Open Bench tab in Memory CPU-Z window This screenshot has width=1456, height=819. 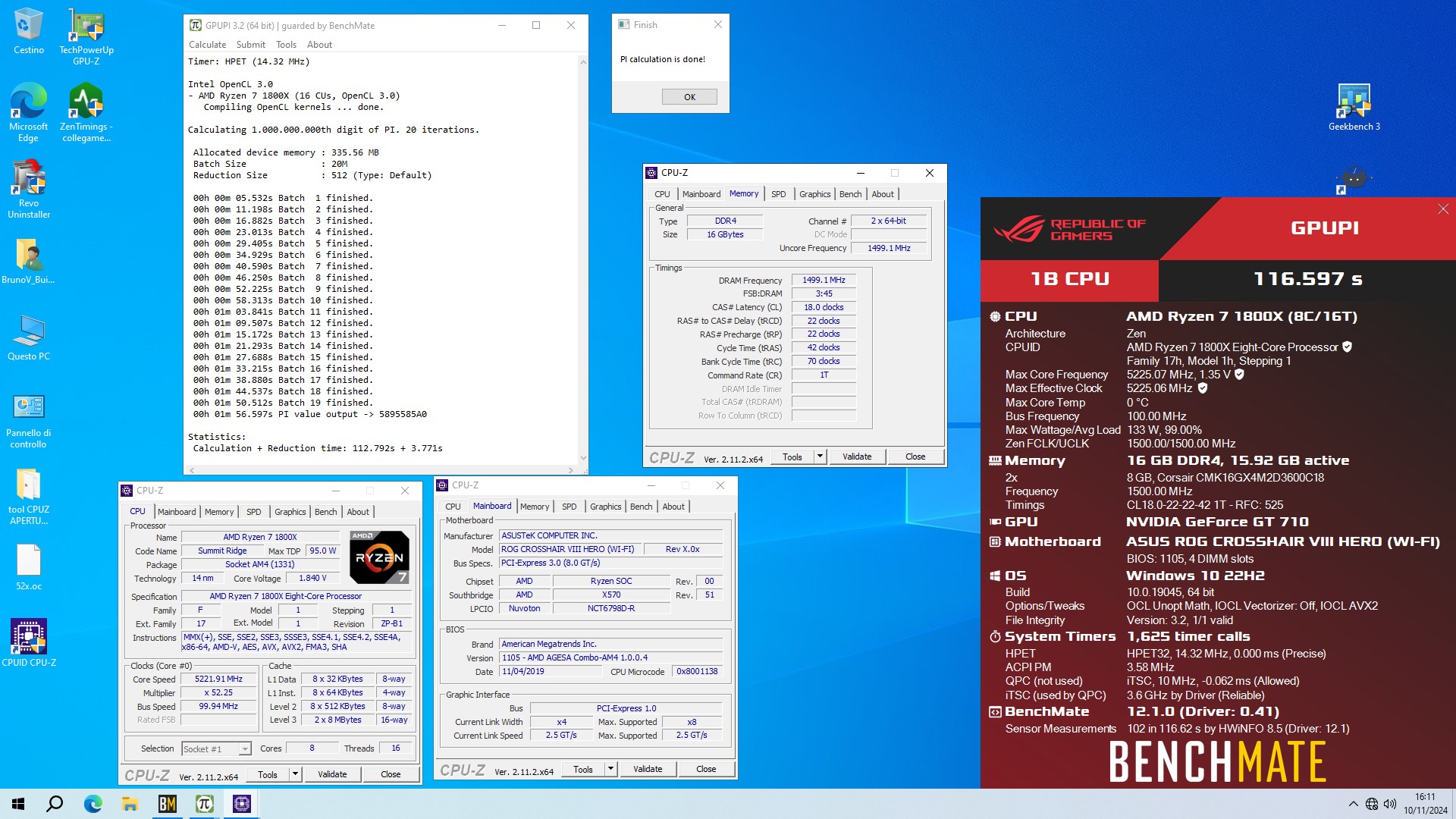click(850, 194)
